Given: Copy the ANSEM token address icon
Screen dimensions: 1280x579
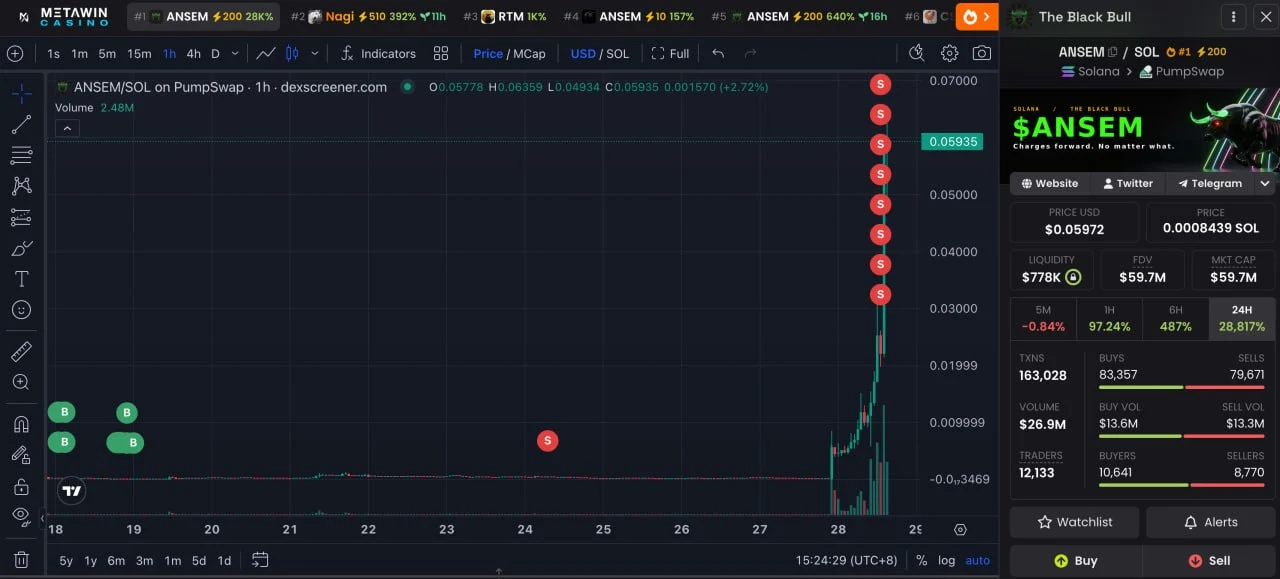Looking at the screenshot, I should (1112, 52).
